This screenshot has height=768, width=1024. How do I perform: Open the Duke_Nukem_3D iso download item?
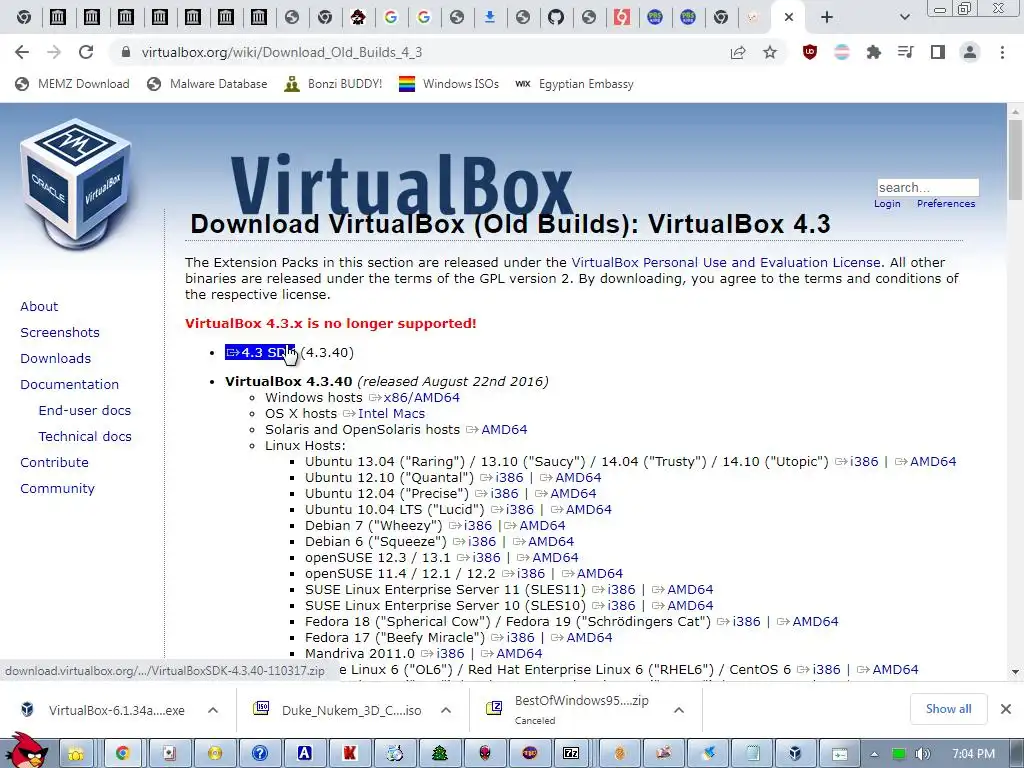(x=338, y=710)
